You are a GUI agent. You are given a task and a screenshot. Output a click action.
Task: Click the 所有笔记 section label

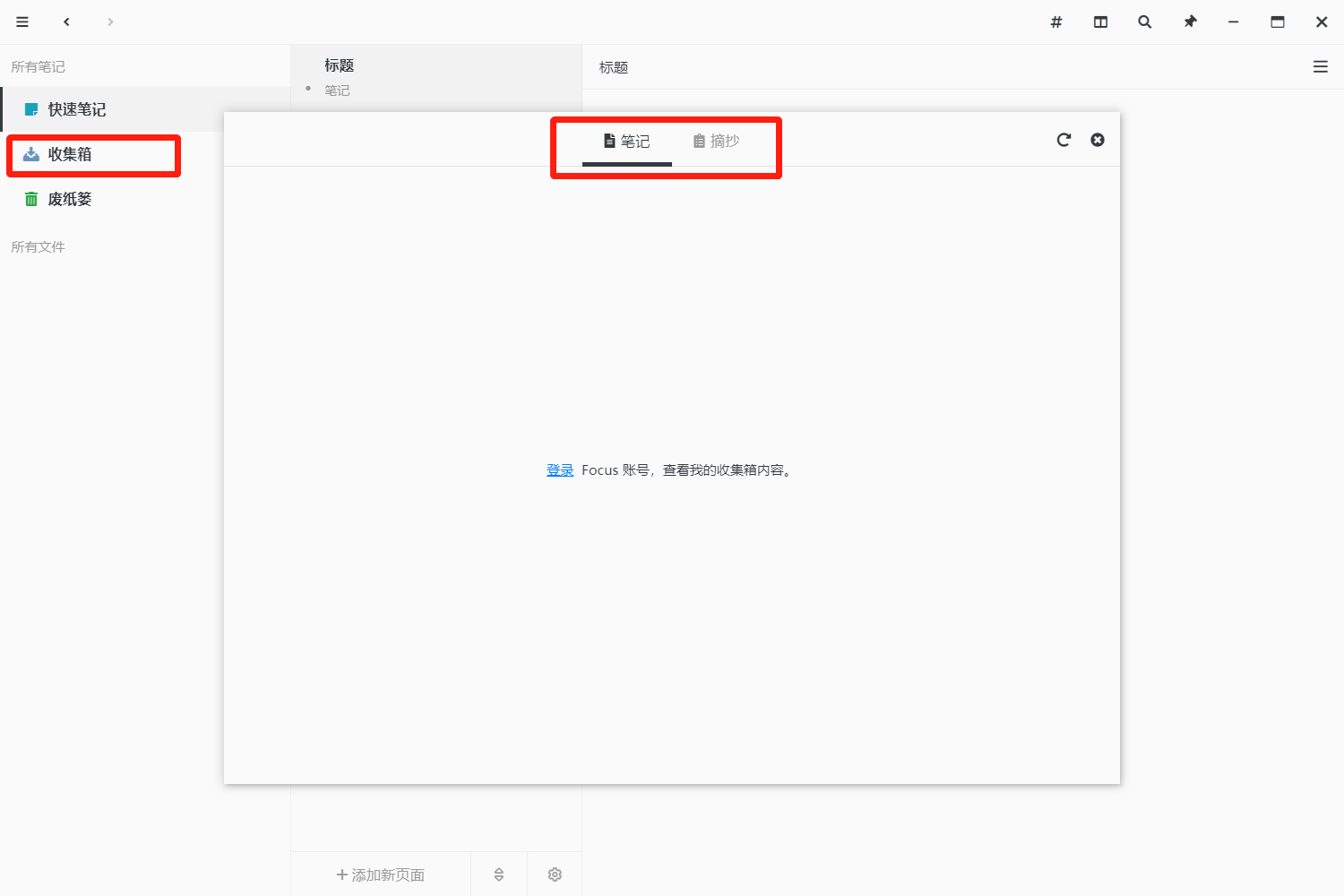[38, 67]
